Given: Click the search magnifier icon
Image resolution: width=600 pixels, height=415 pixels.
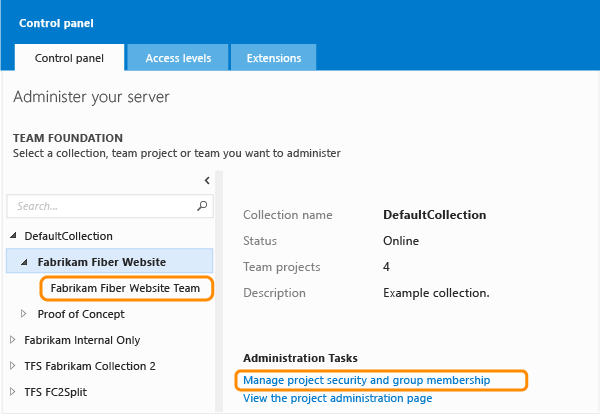Looking at the screenshot, I should coord(202,206).
